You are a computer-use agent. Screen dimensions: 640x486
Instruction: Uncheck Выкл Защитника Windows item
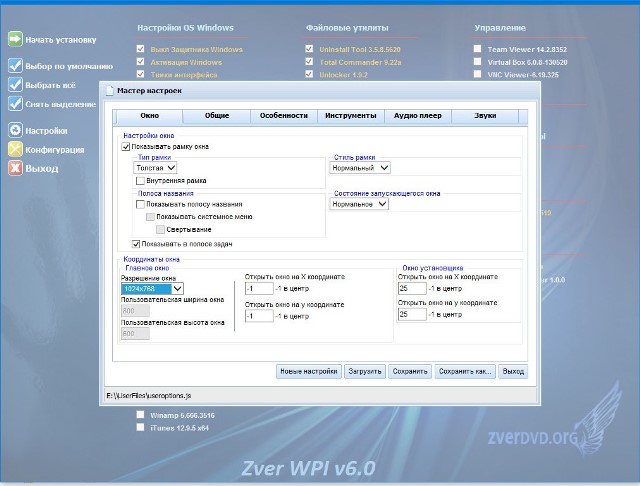click(140, 49)
